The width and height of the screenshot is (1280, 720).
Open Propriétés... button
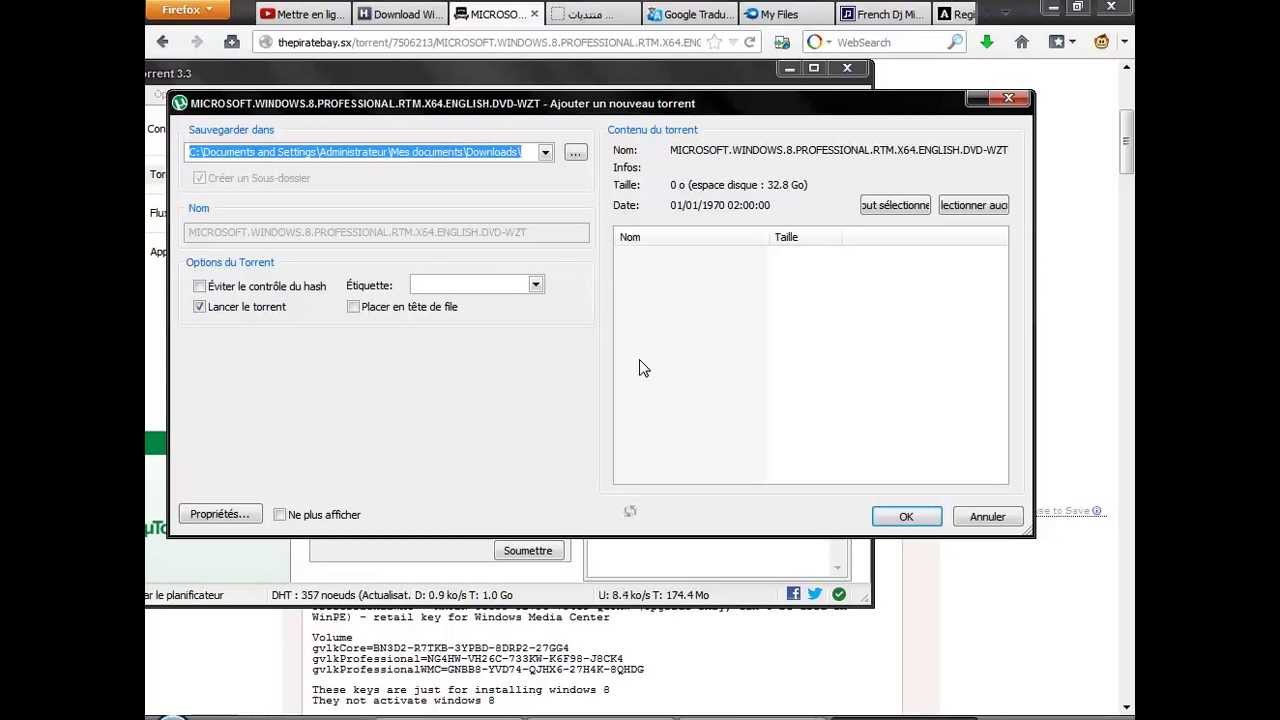tap(220, 514)
